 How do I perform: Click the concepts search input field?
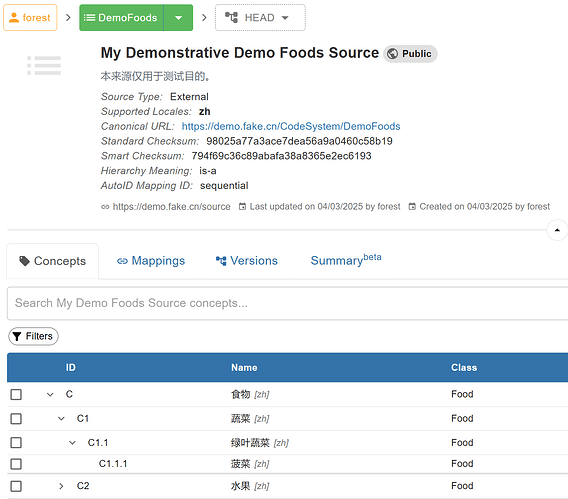[288, 303]
